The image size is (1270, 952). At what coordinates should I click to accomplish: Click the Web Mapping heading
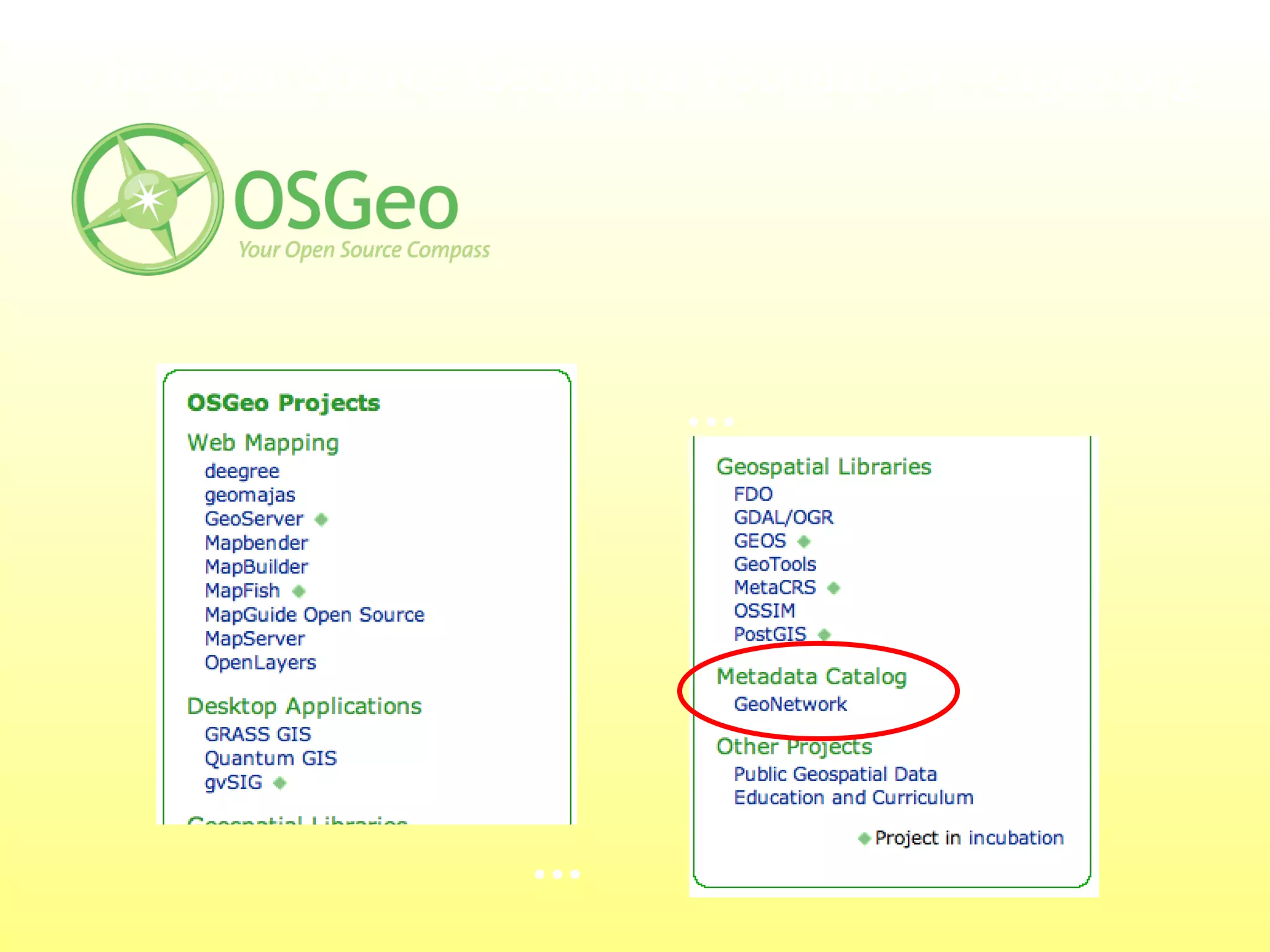point(263,443)
